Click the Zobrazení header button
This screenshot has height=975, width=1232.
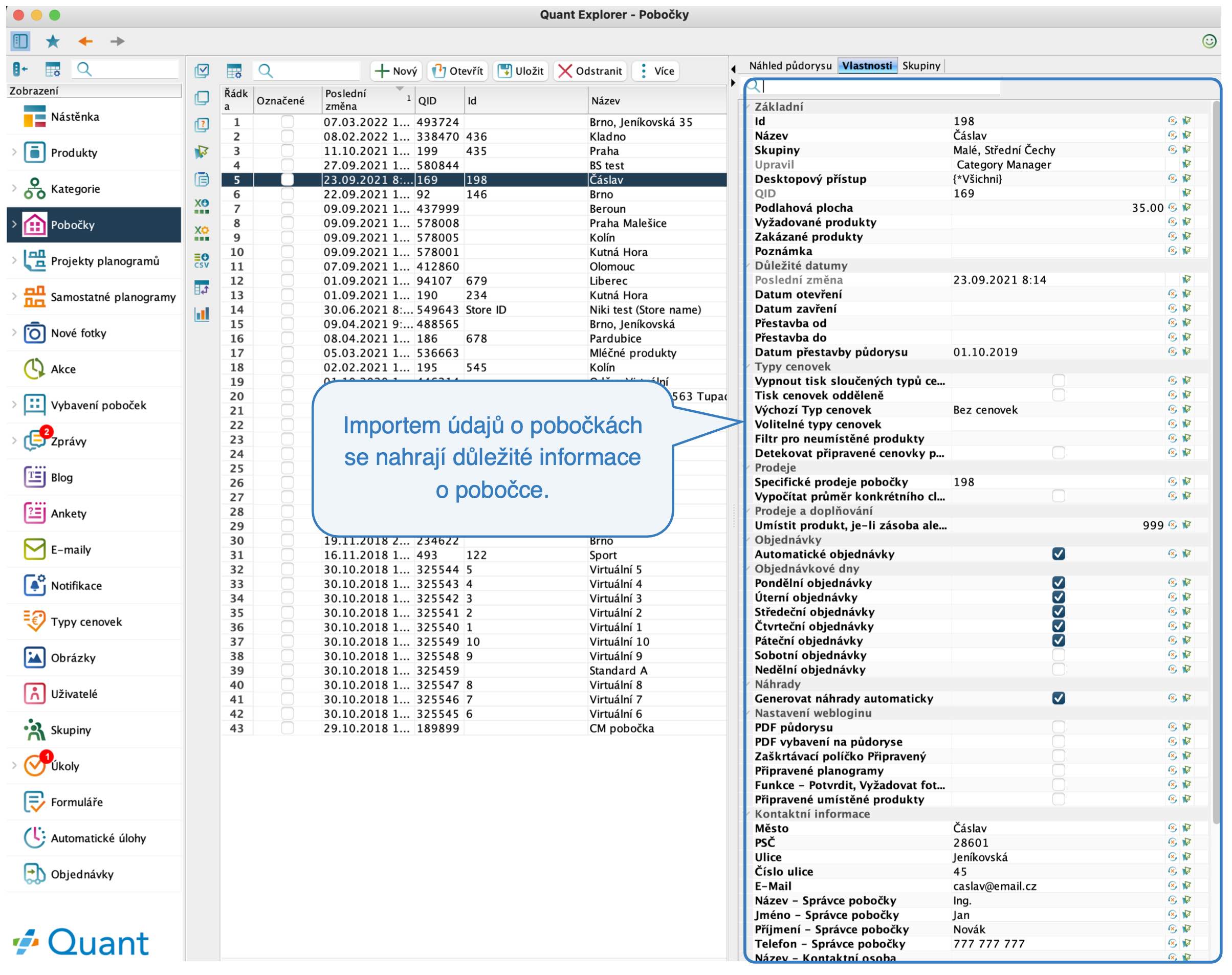(94, 91)
